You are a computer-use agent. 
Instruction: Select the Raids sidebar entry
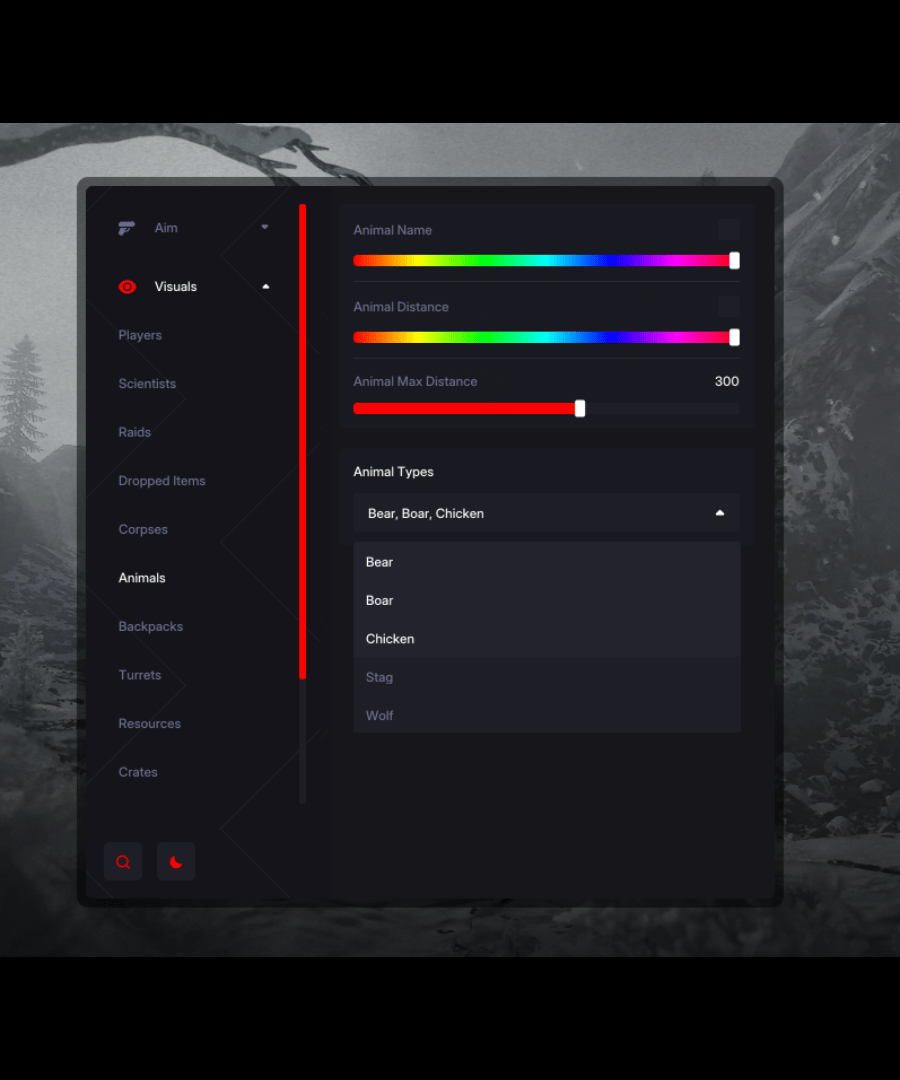point(135,432)
